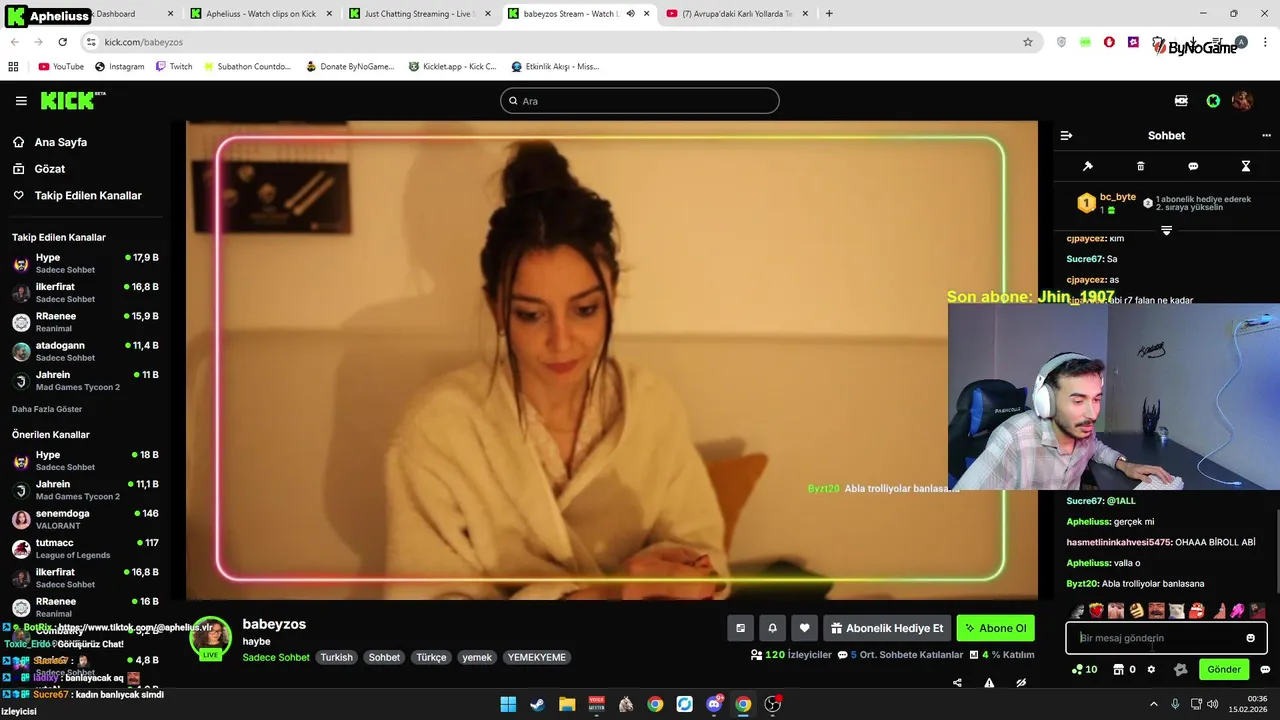
Task: Open Hype channel in followed list
Action: click(85, 263)
